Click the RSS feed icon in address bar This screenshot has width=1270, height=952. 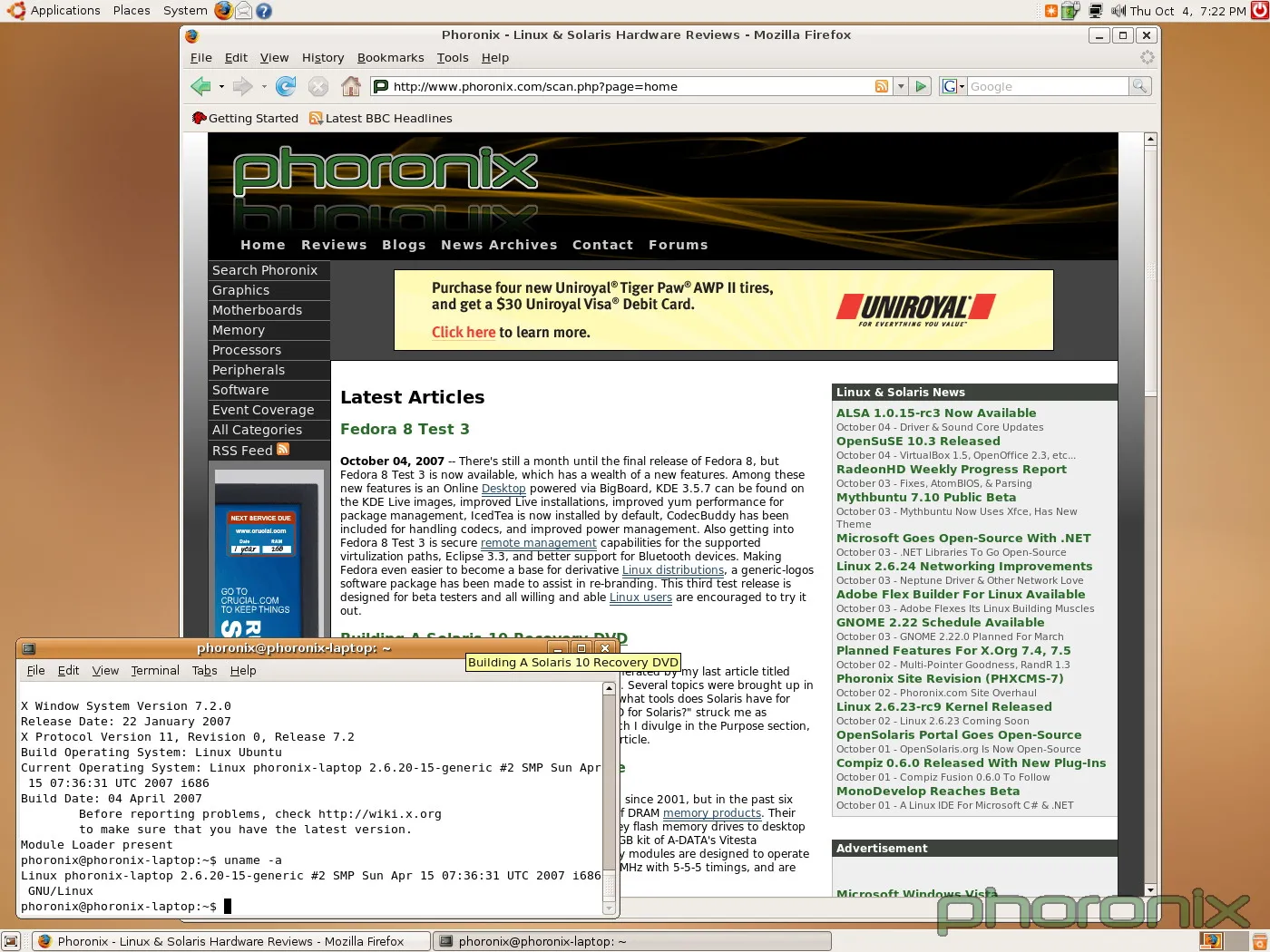click(881, 86)
